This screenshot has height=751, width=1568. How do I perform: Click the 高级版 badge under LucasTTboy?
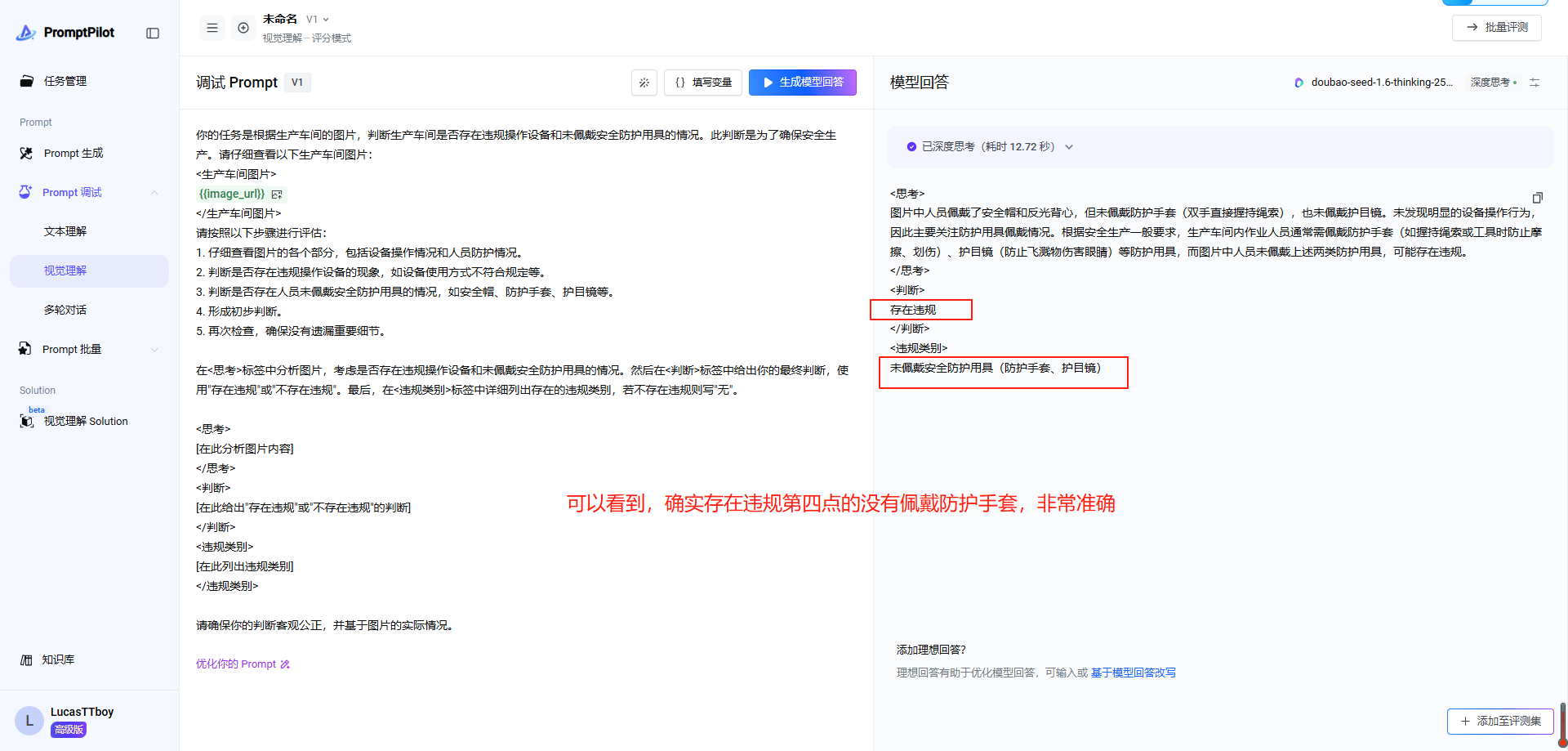[69, 730]
